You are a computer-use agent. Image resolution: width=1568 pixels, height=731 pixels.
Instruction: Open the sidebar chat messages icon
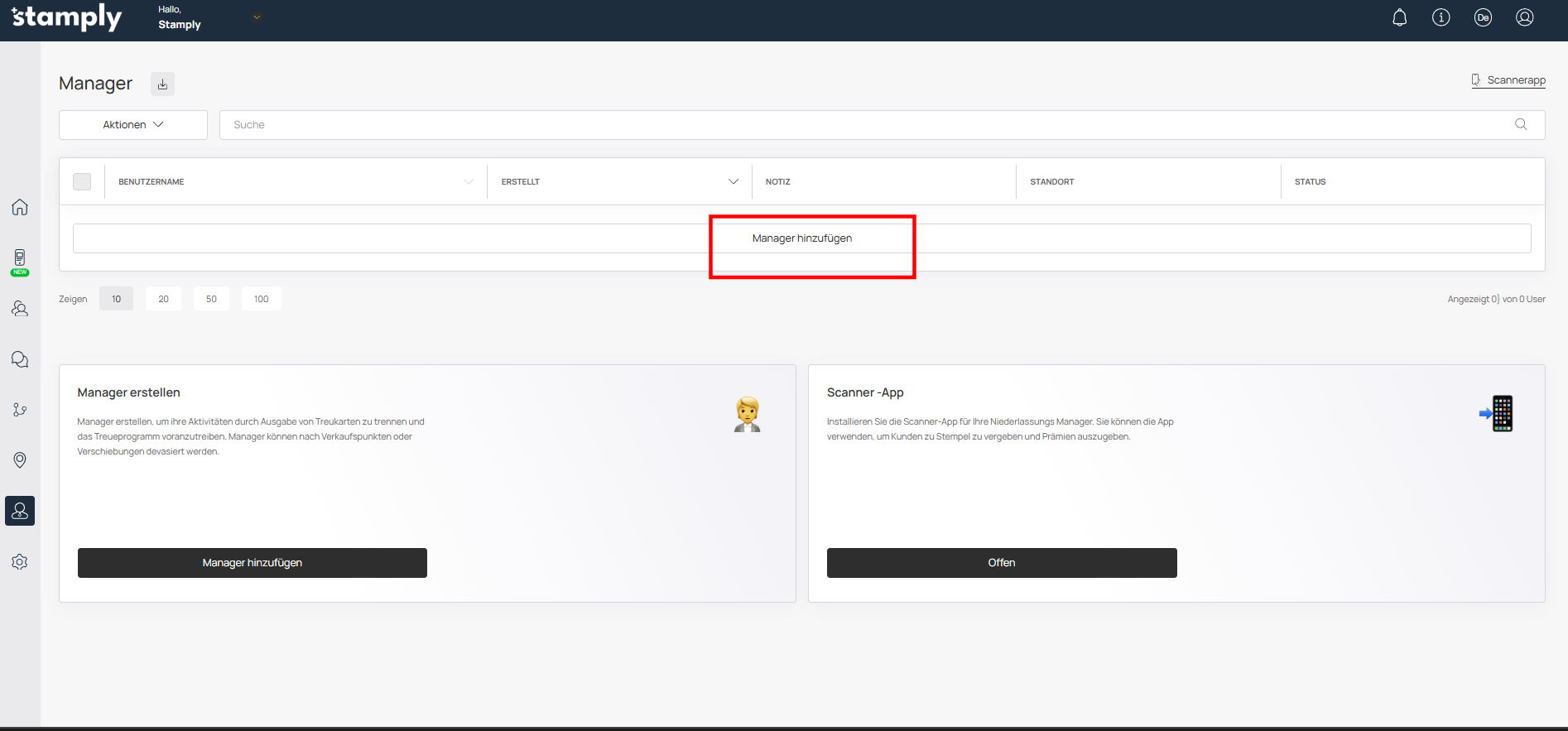(x=20, y=359)
